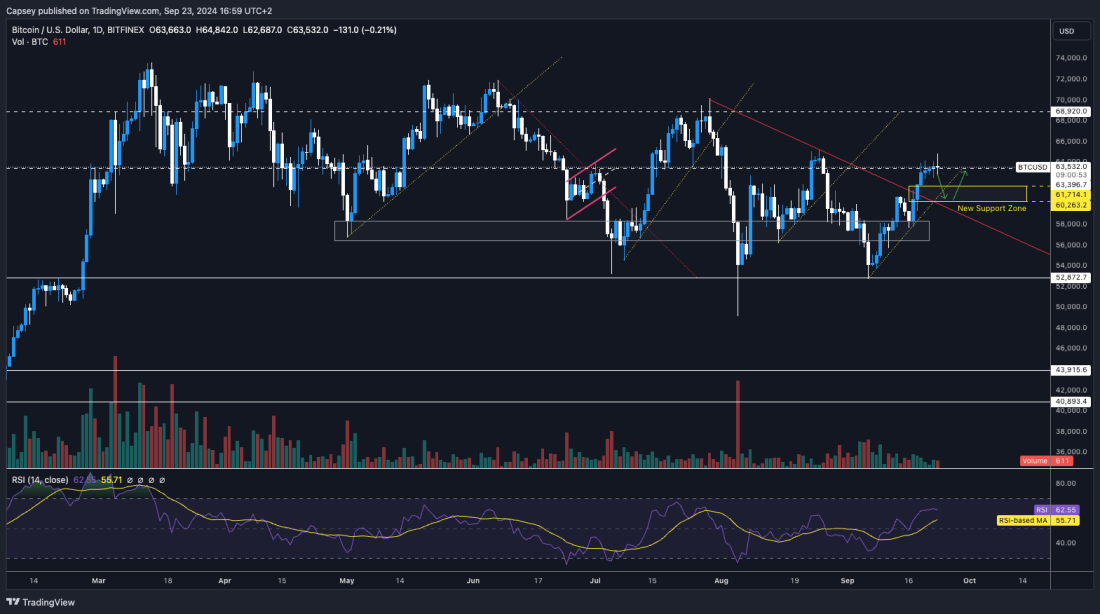The image size is (1100, 614).
Task: Click the New Support Zone label
Action: pyautogui.click(x=993, y=207)
